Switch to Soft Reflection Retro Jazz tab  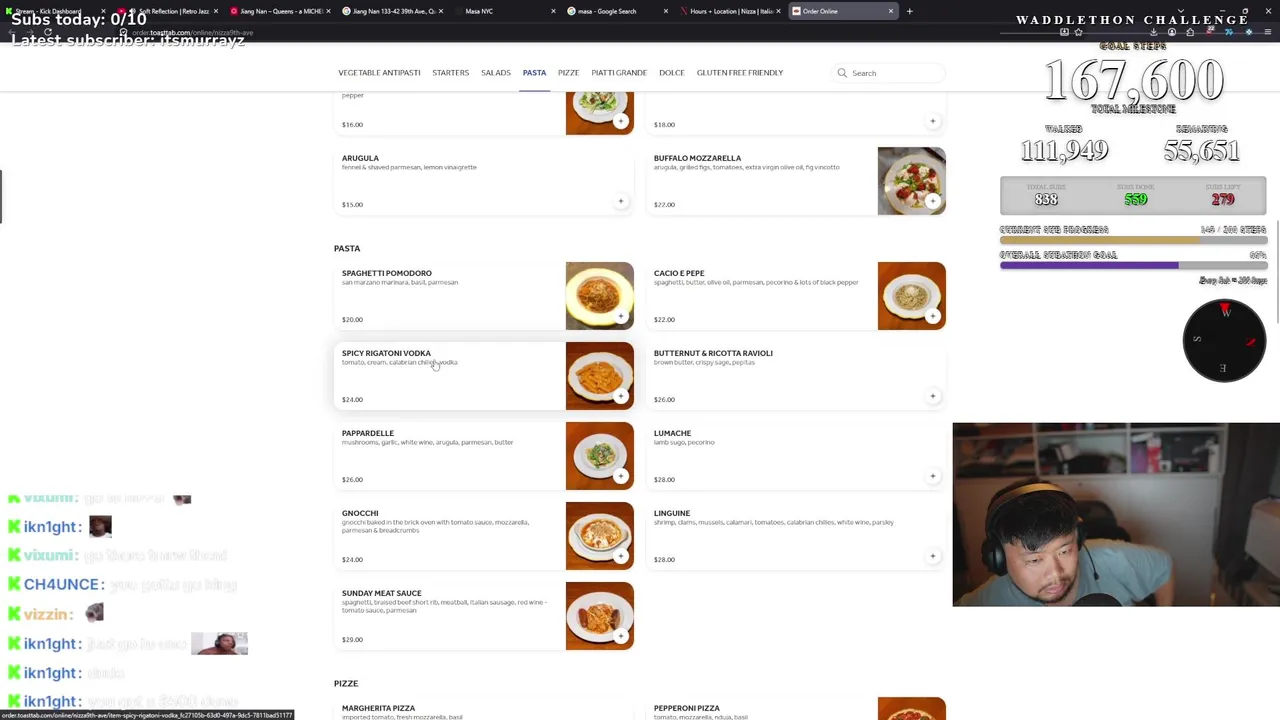pos(169,11)
